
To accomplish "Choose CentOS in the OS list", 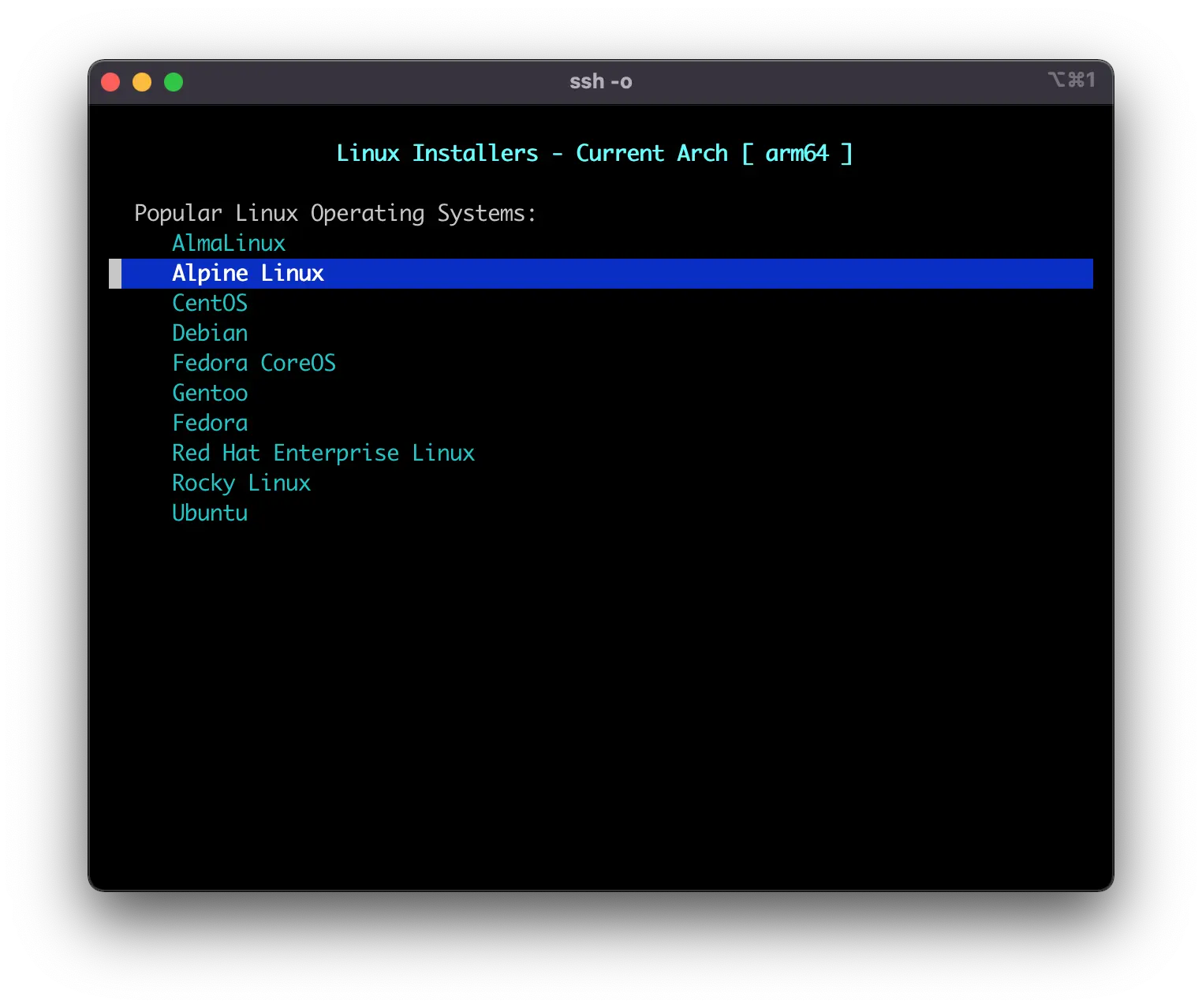I will tap(210, 303).
